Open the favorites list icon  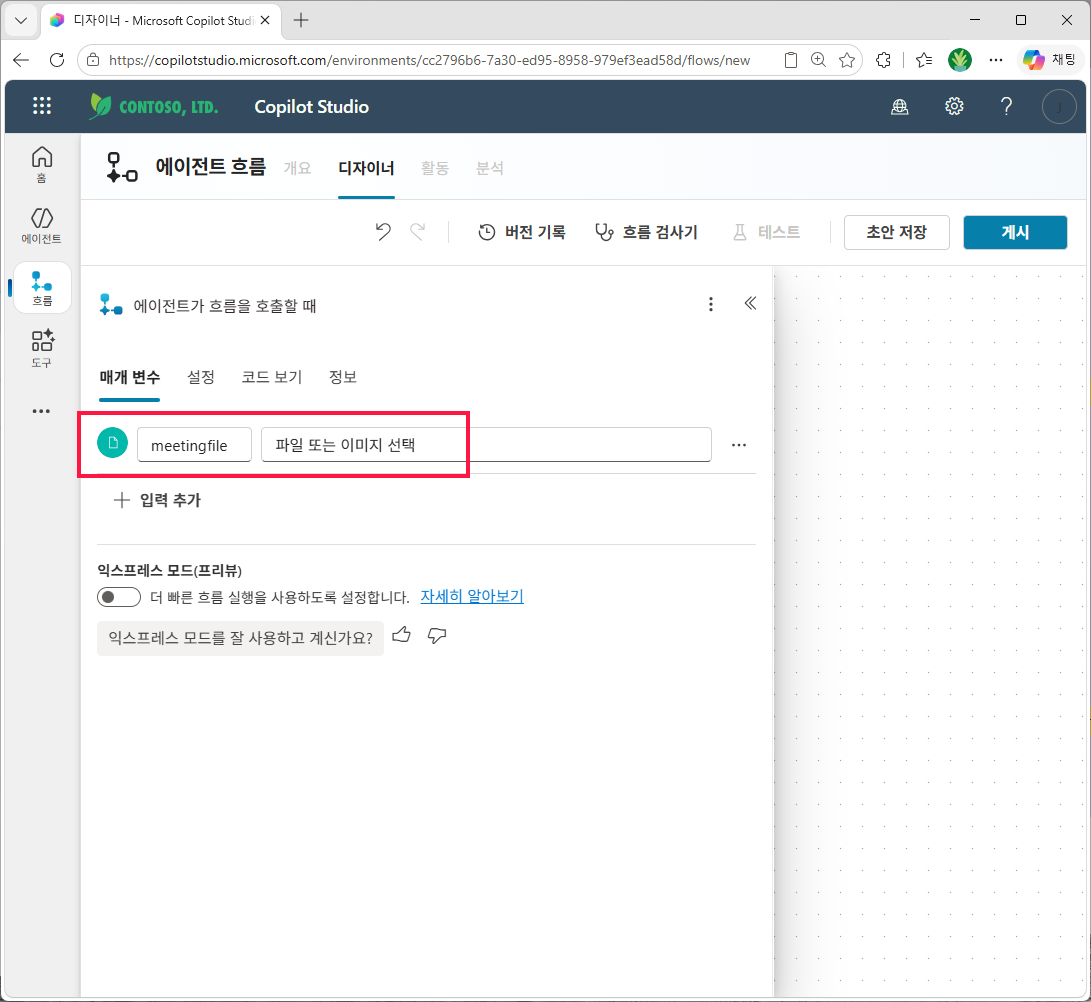tap(924, 60)
